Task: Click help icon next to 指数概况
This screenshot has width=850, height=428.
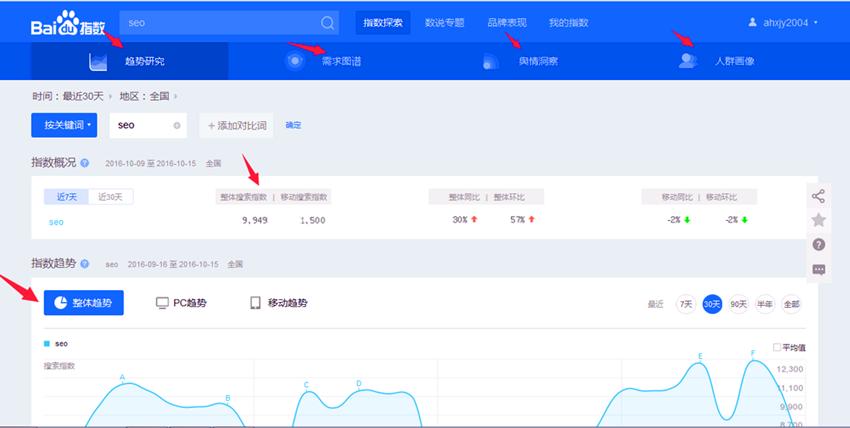Action: point(85,163)
